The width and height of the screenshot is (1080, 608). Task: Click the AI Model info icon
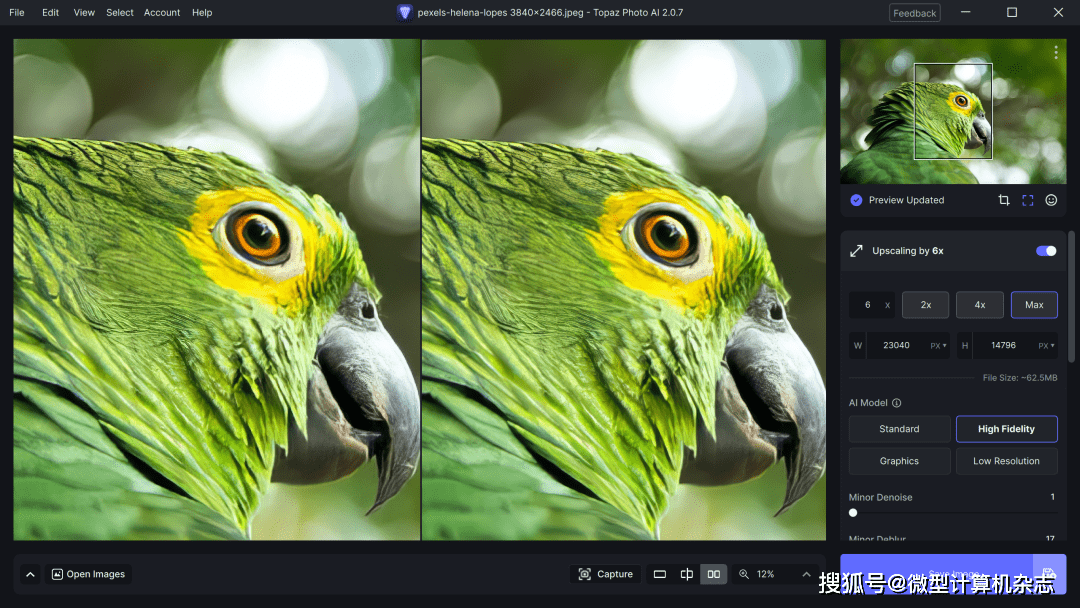click(x=896, y=403)
